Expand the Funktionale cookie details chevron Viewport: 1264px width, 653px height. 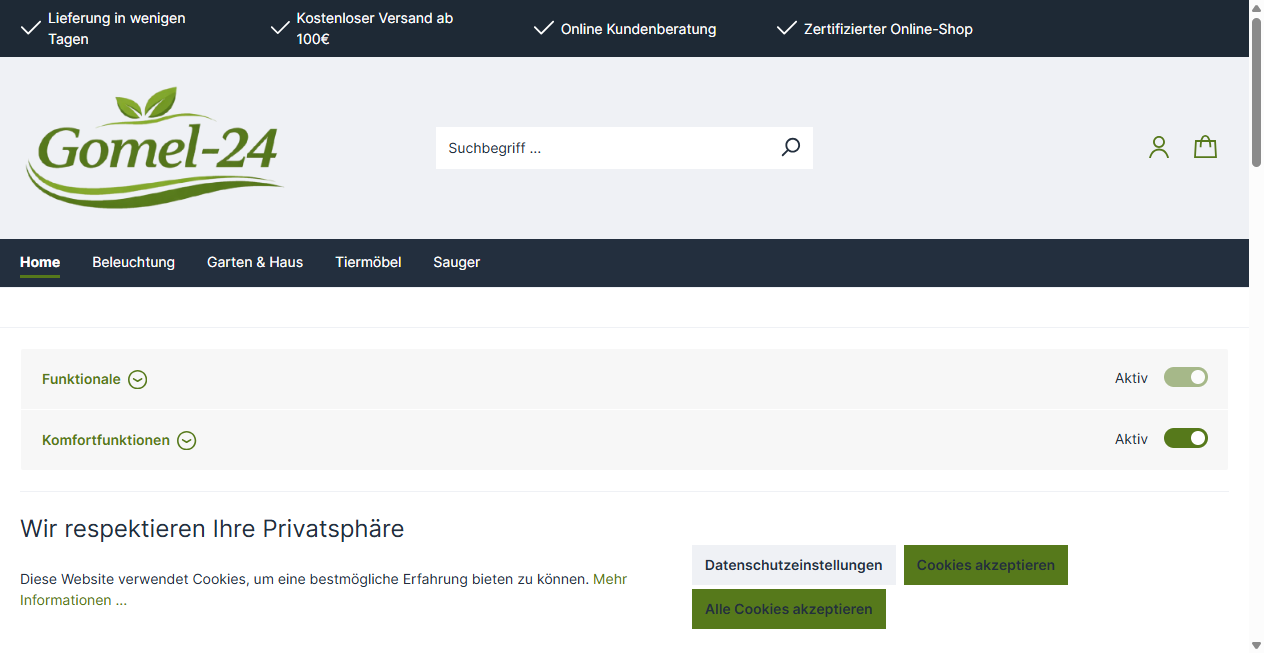(x=137, y=379)
